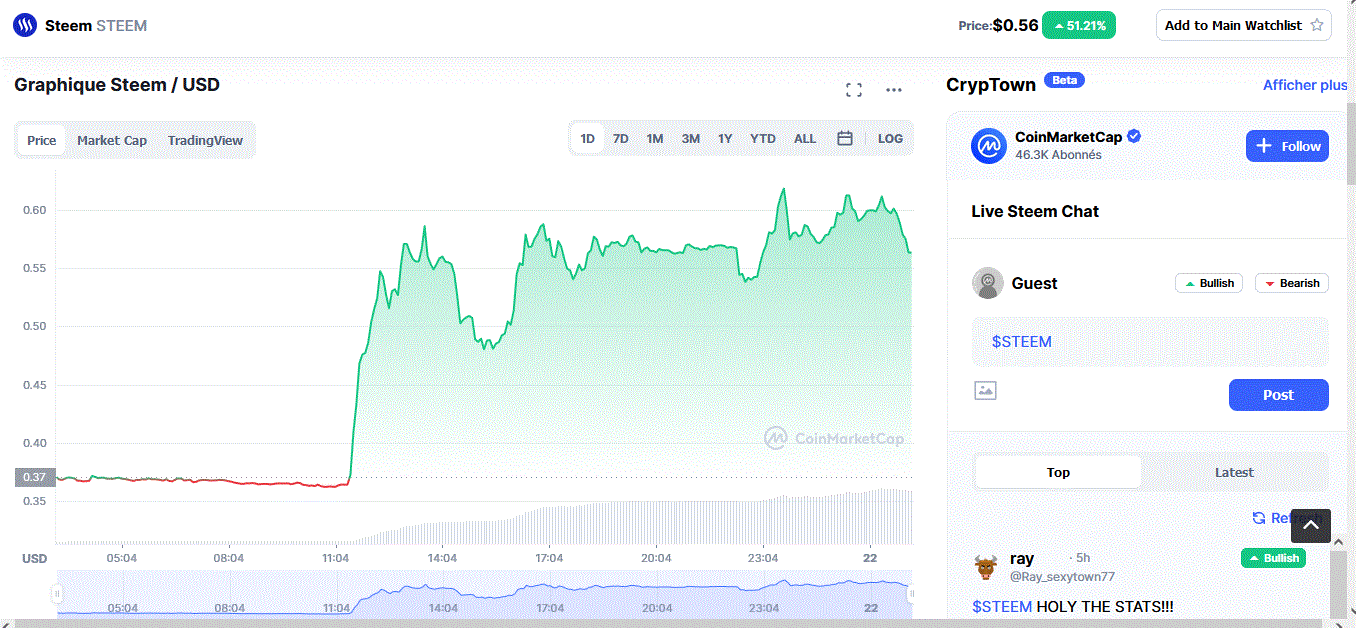
Task: Select the 7D time range
Action: [621, 139]
